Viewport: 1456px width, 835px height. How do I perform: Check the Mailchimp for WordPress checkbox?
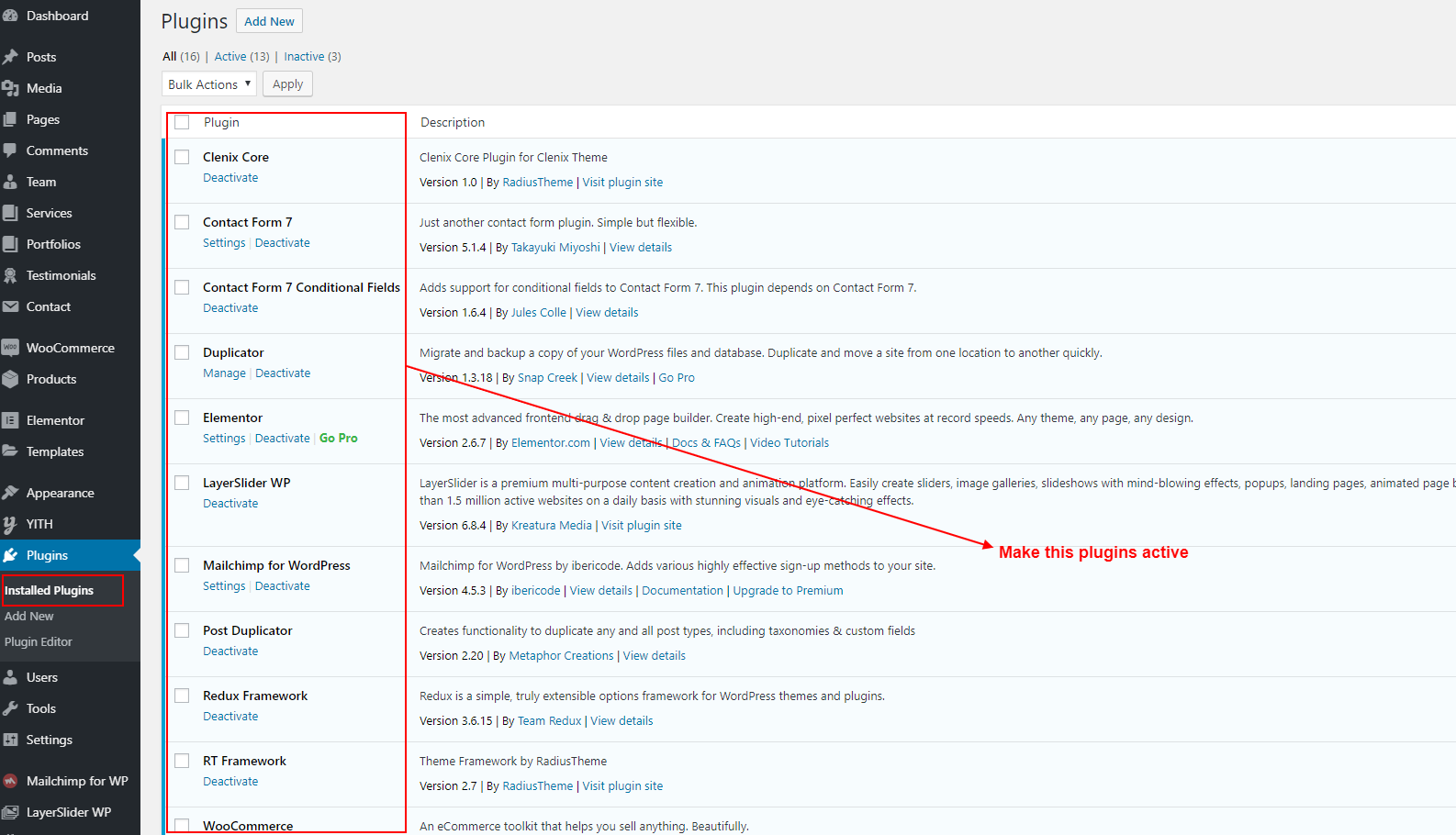182,565
